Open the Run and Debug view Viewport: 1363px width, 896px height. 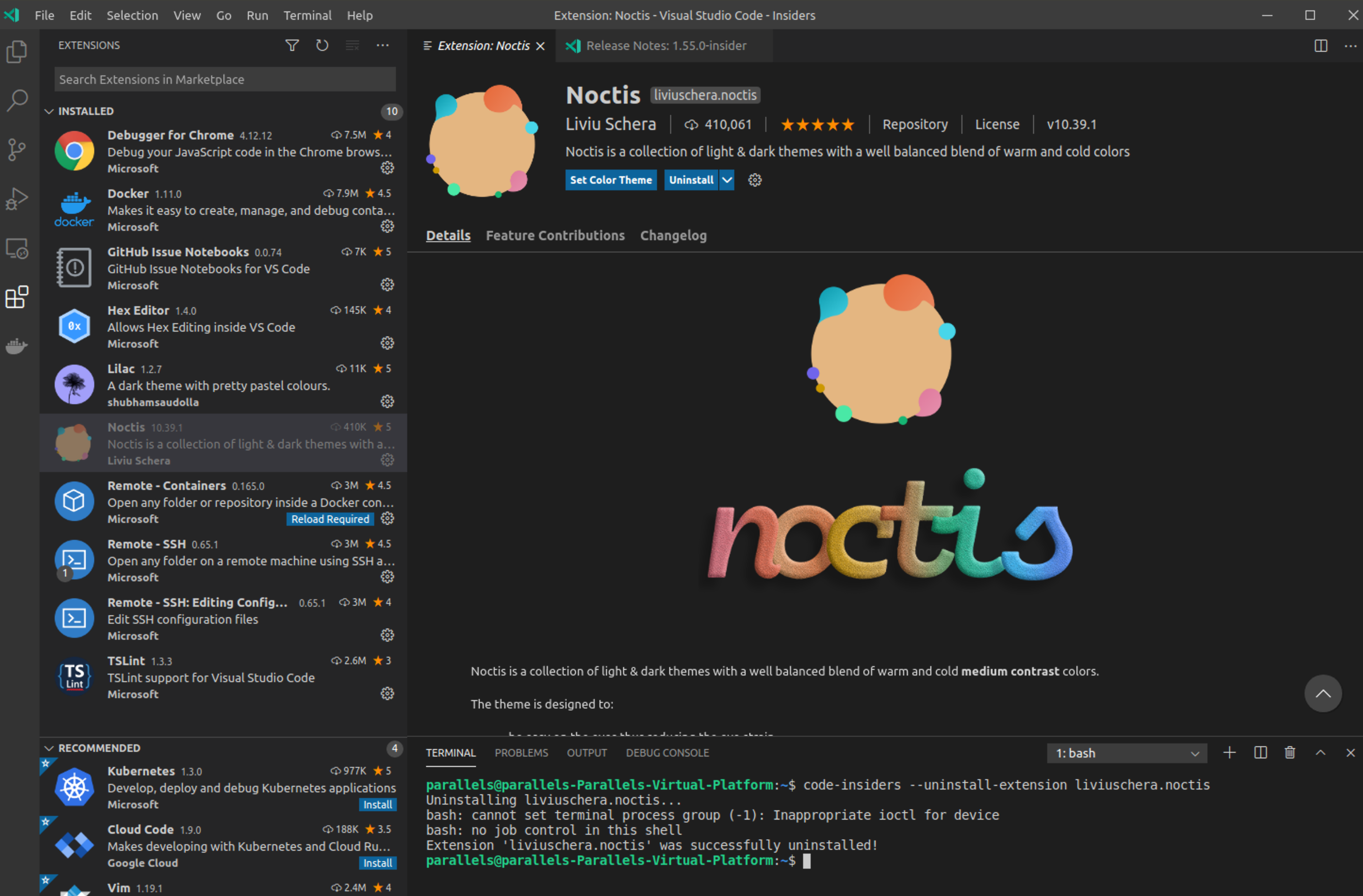16,198
